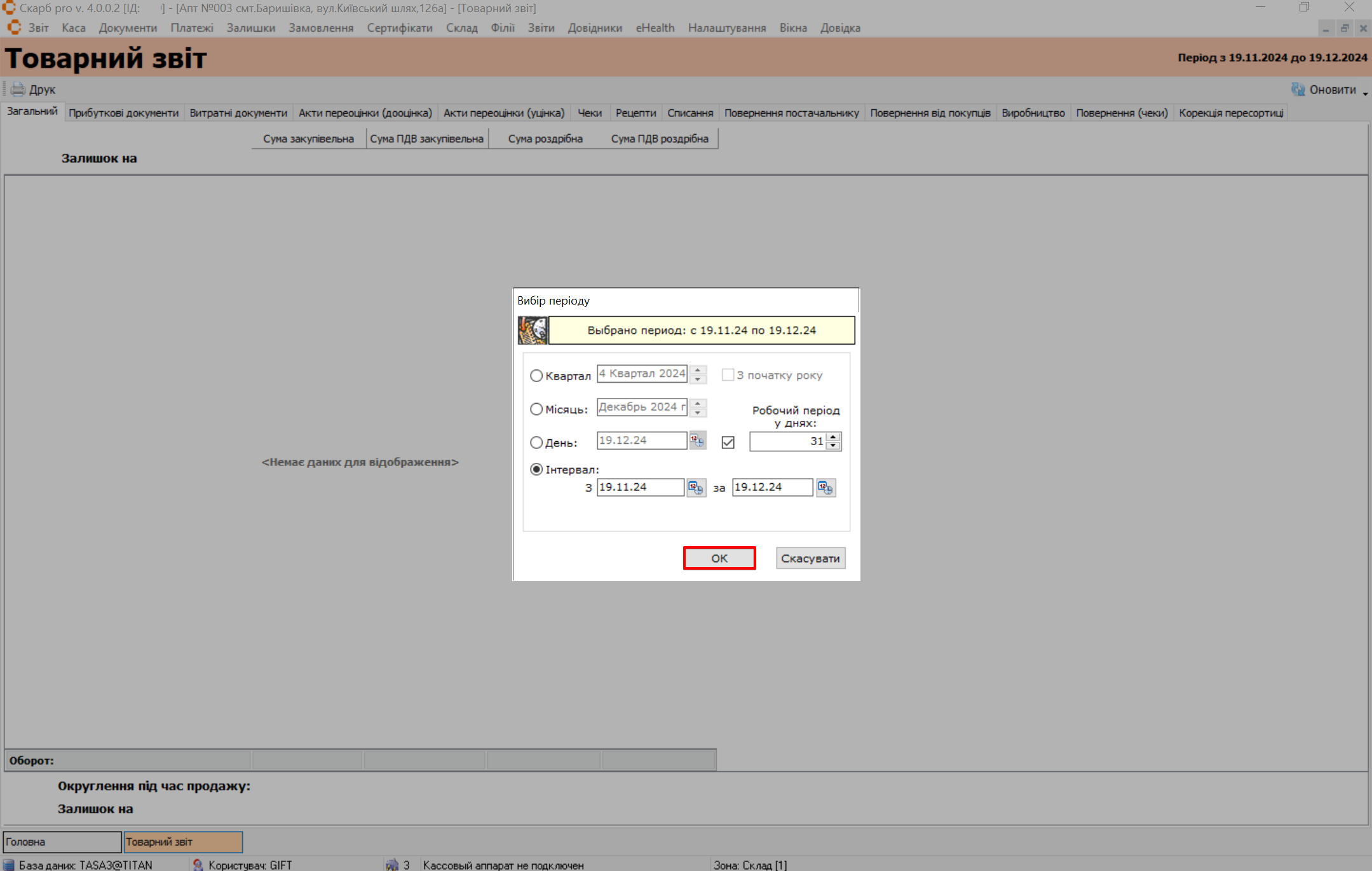Click the Оновити refresh icon

click(x=1298, y=90)
